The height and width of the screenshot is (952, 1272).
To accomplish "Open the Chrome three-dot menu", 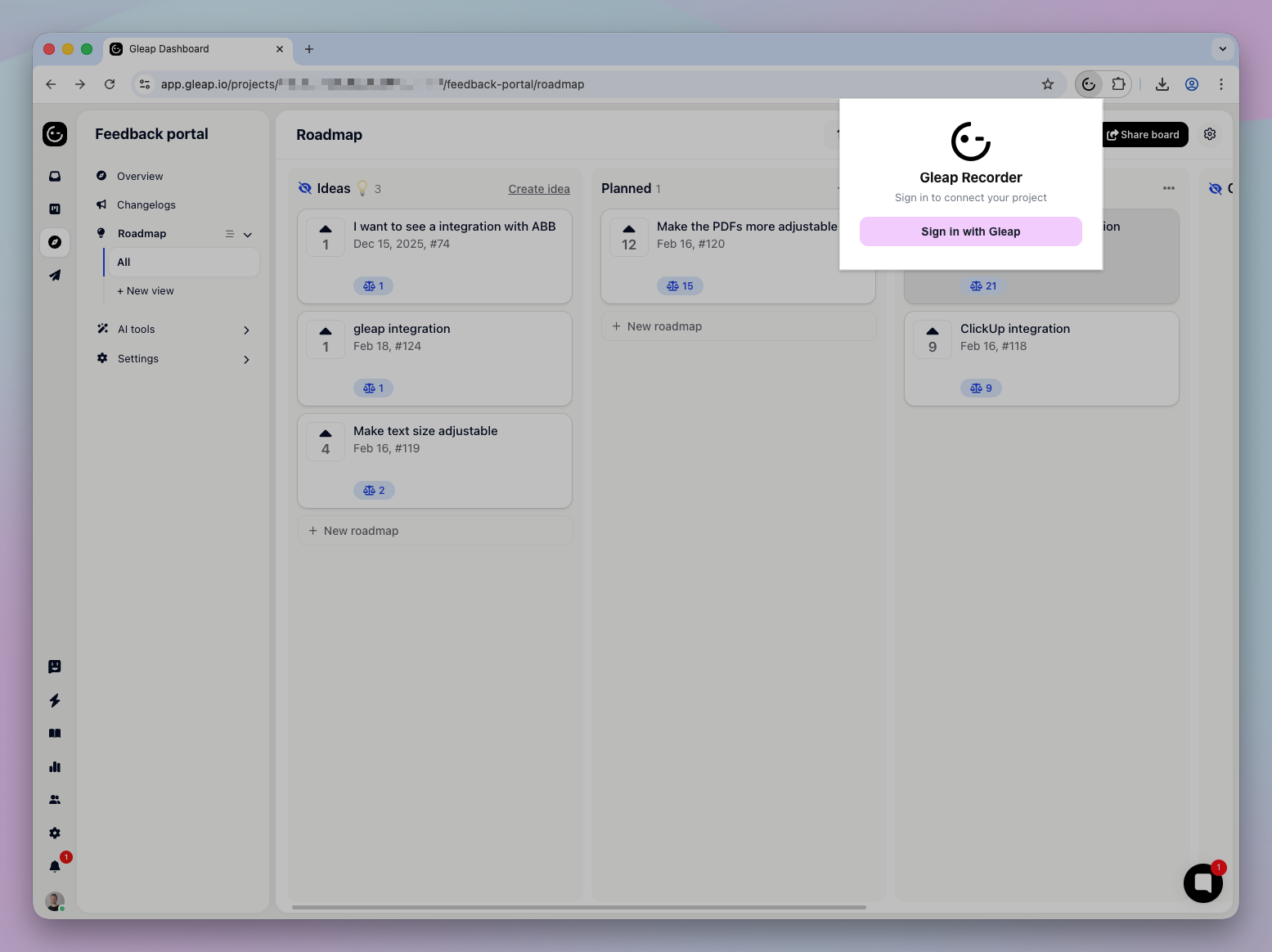I will pyautogui.click(x=1221, y=84).
